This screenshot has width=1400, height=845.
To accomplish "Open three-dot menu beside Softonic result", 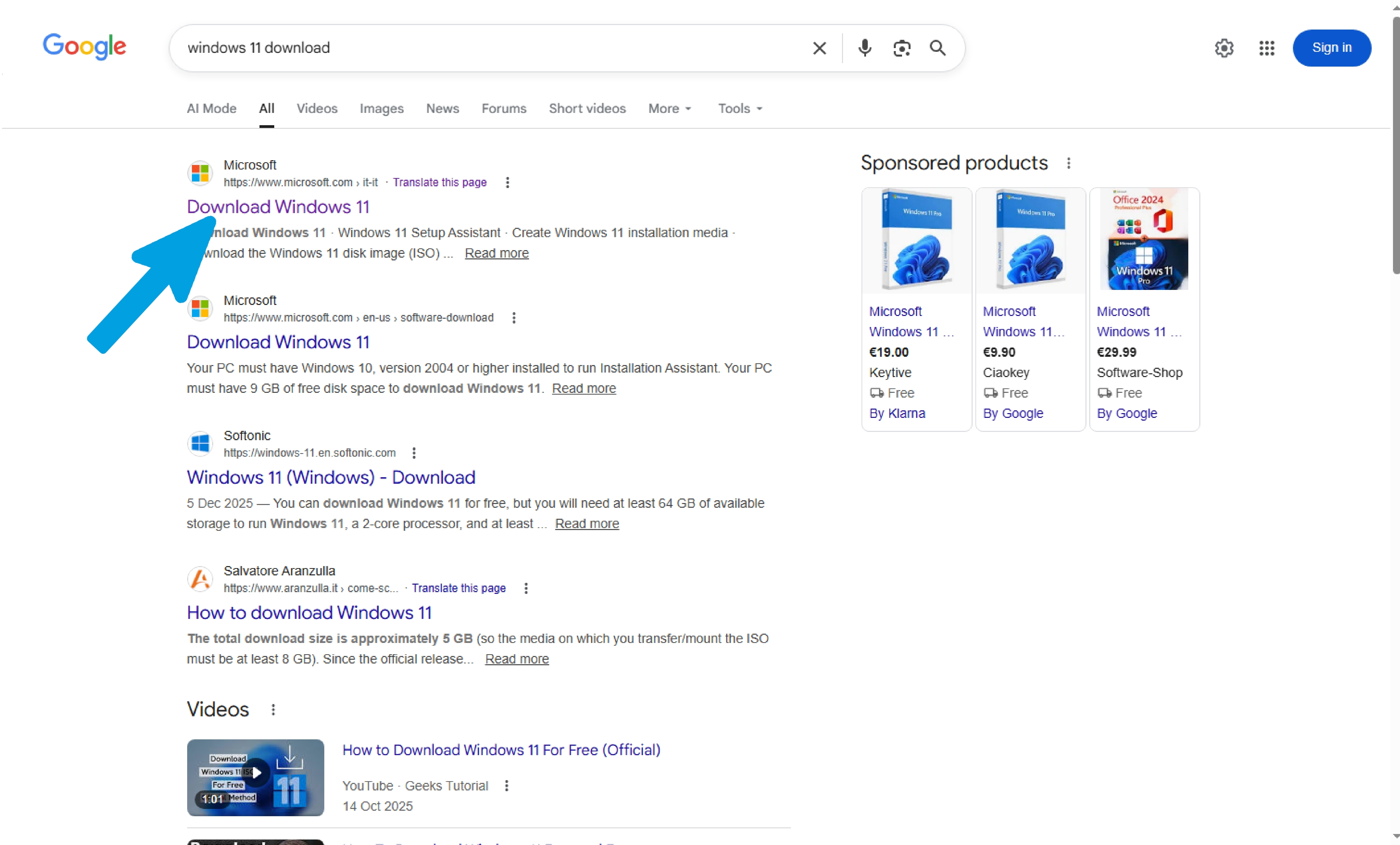I will (x=414, y=453).
